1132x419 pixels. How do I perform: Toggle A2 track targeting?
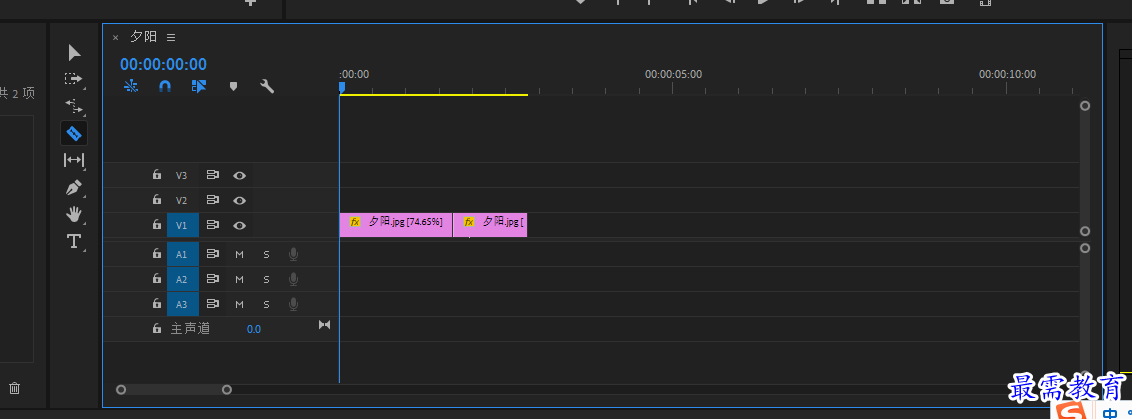pyautogui.click(x=182, y=279)
